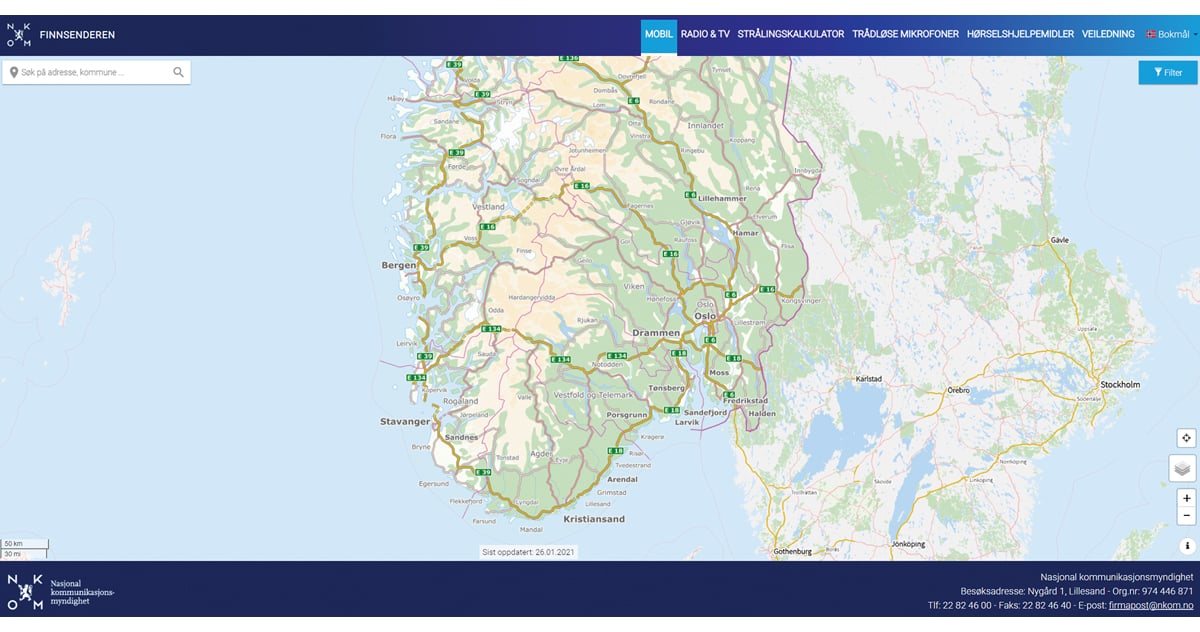Open the HØRSELSHJELPEMIDLER page

1020,35
